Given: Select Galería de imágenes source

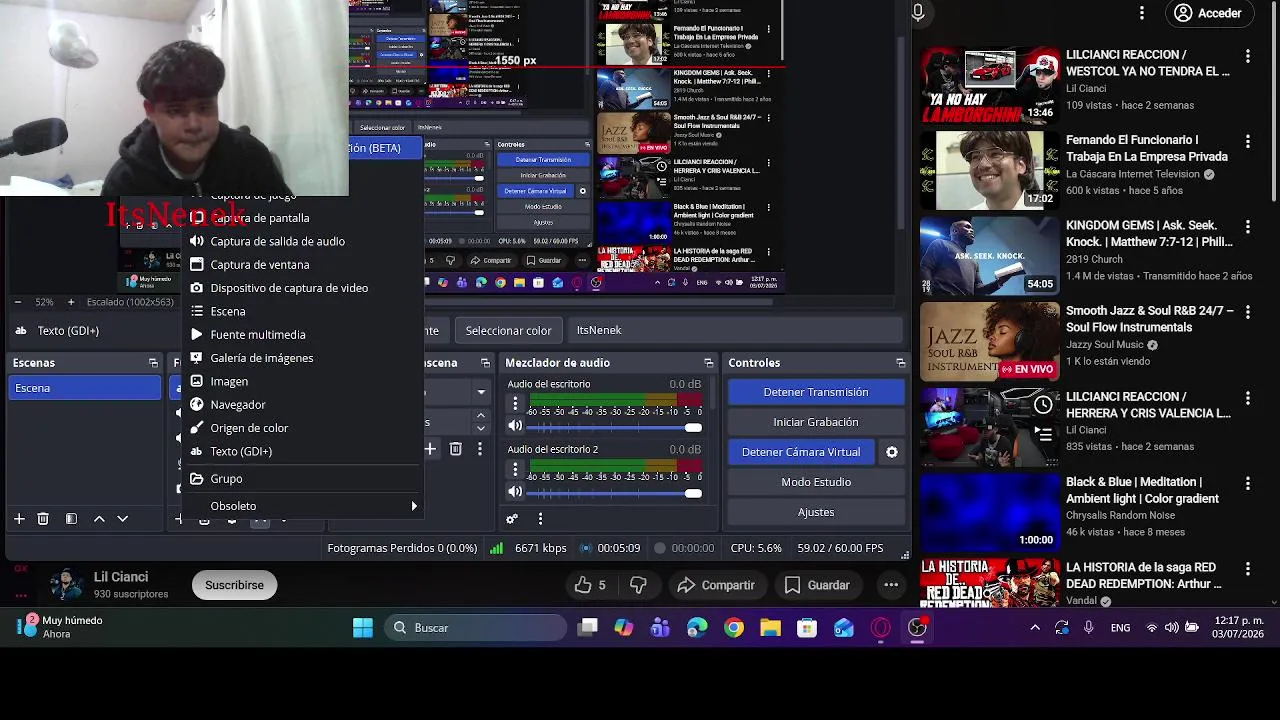Looking at the screenshot, I should point(302,358).
